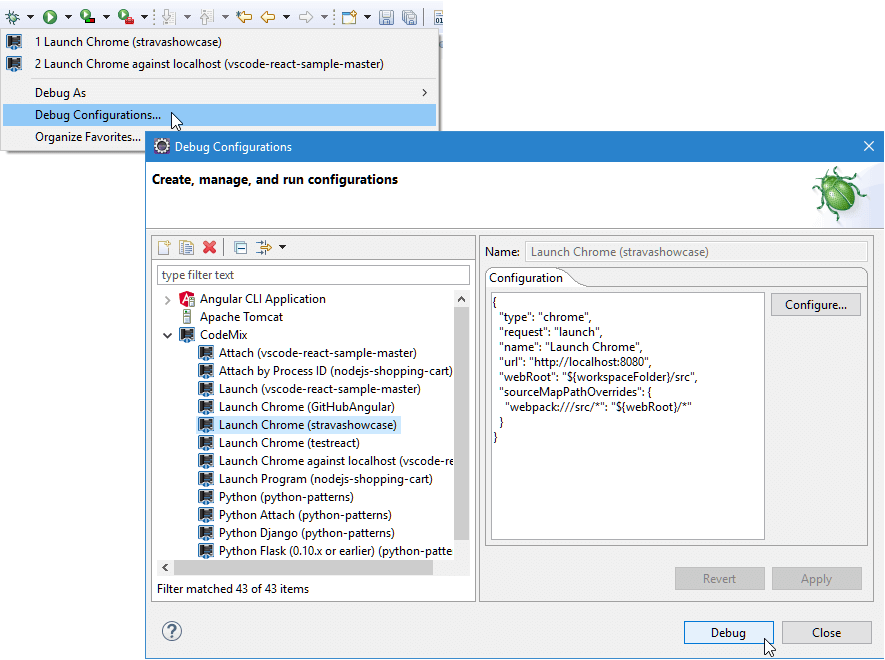Image resolution: width=885 pixels, height=660 pixels.
Task: Open External Tools dropdown arrow
Action: (x=144, y=18)
